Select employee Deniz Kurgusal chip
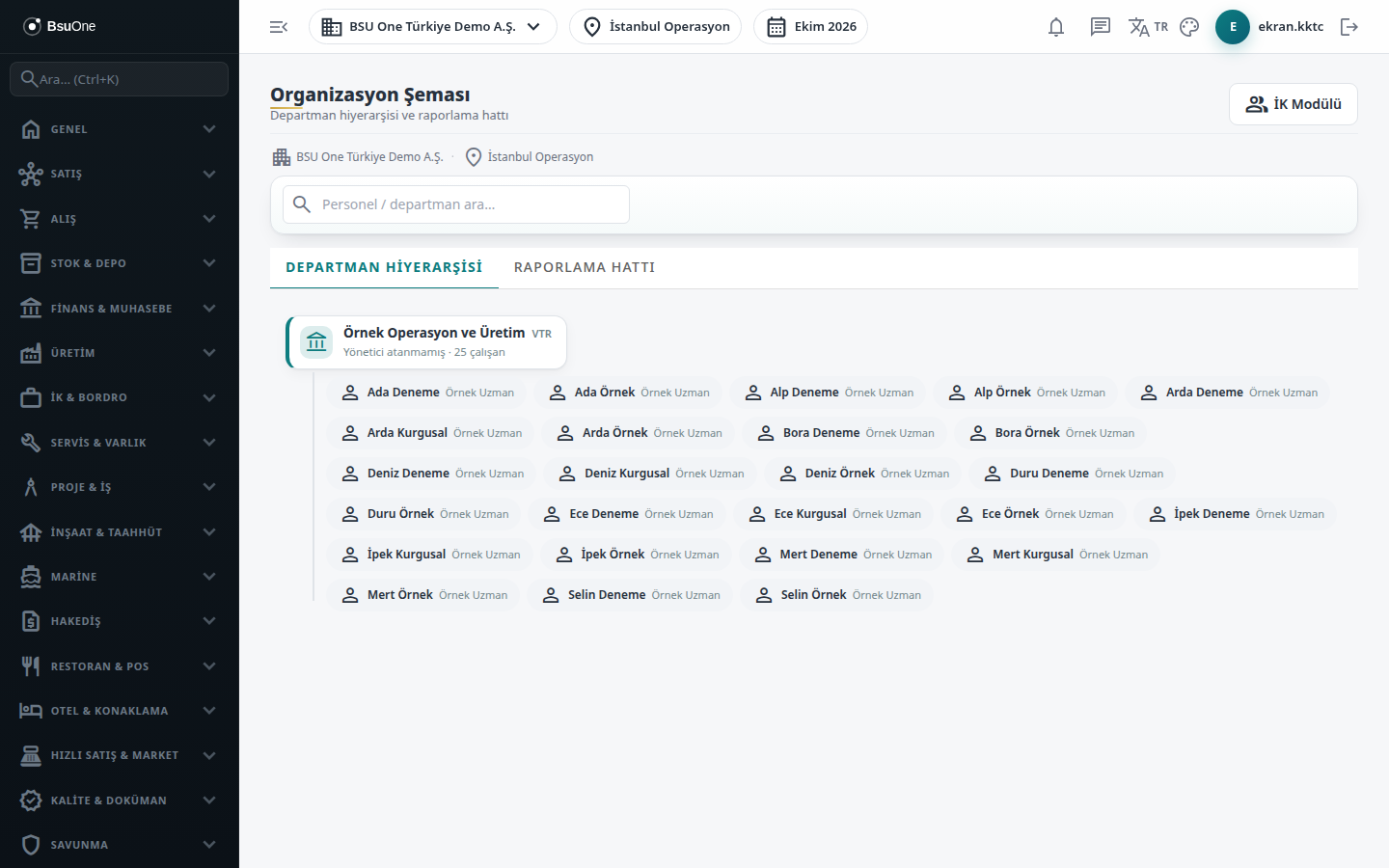The width and height of the screenshot is (1389, 868). pyautogui.click(x=648, y=474)
